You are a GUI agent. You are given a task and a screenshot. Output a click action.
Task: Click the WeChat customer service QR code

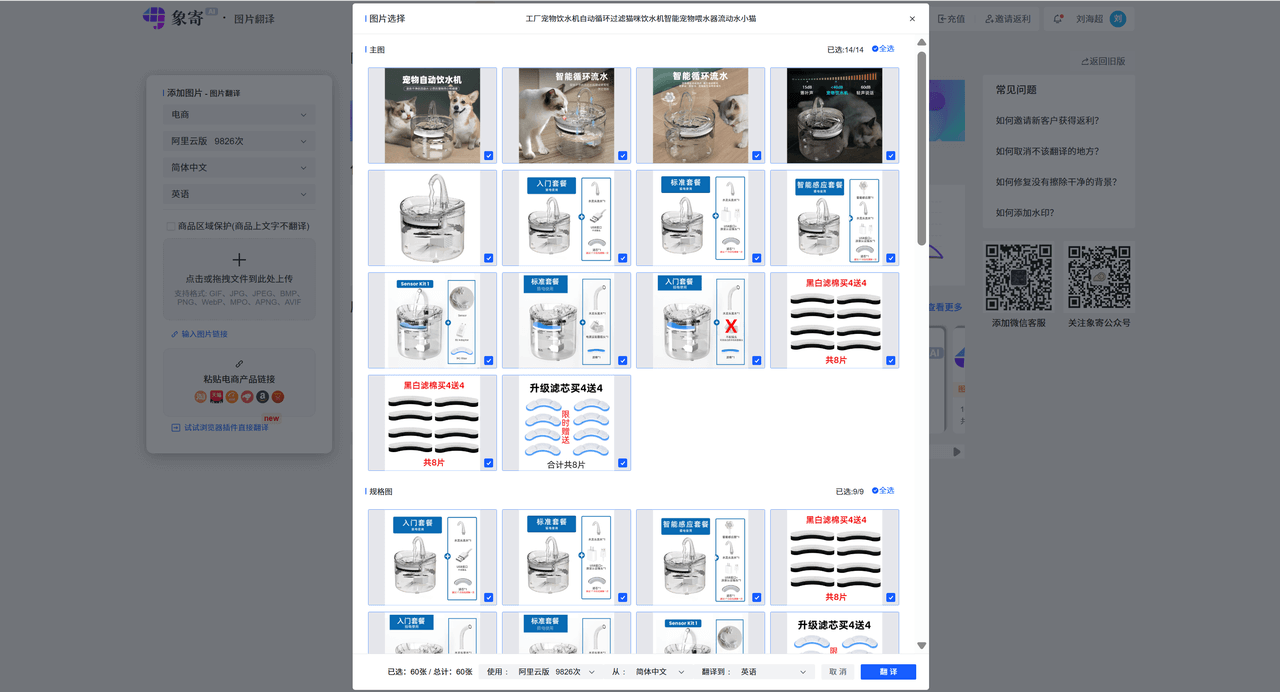point(1018,277)
